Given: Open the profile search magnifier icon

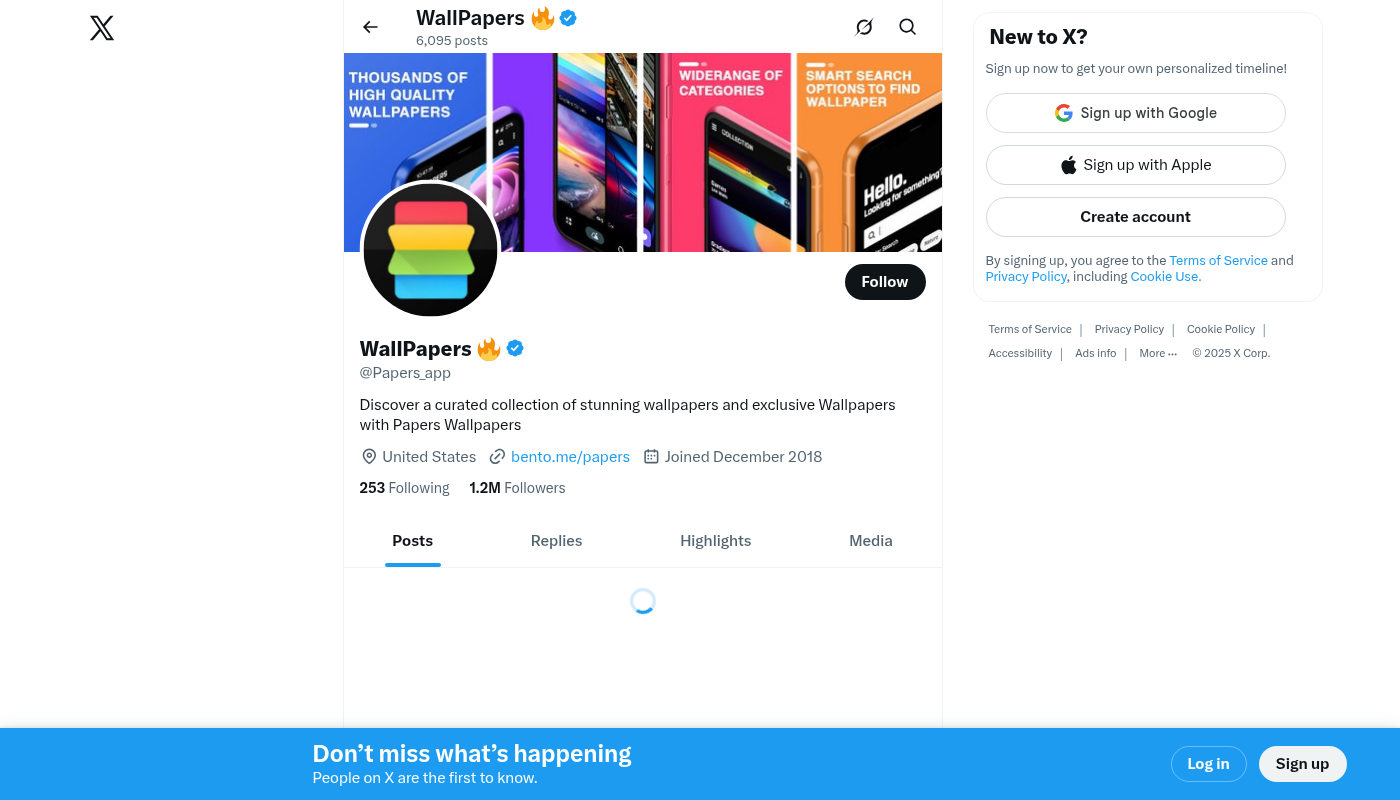Looking at the screenshot, I should pos(907,27).
